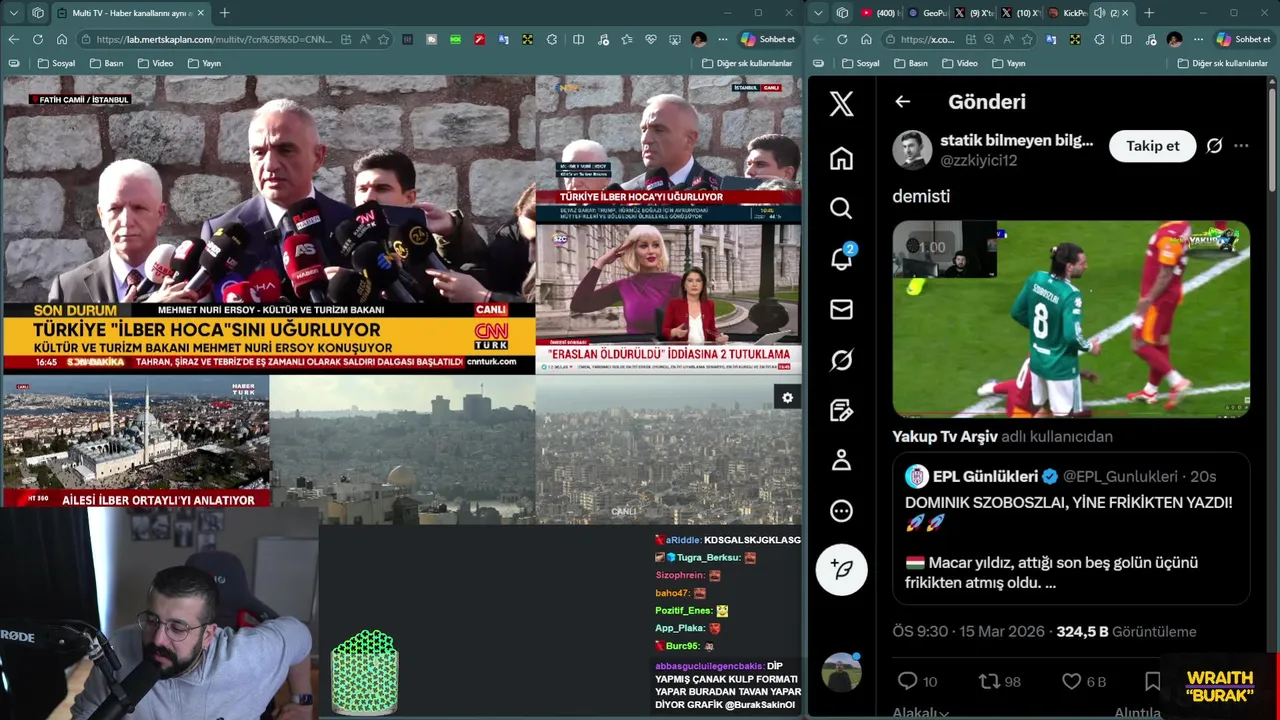Open profile avatar in X browser toolbar

point(1174,39)
